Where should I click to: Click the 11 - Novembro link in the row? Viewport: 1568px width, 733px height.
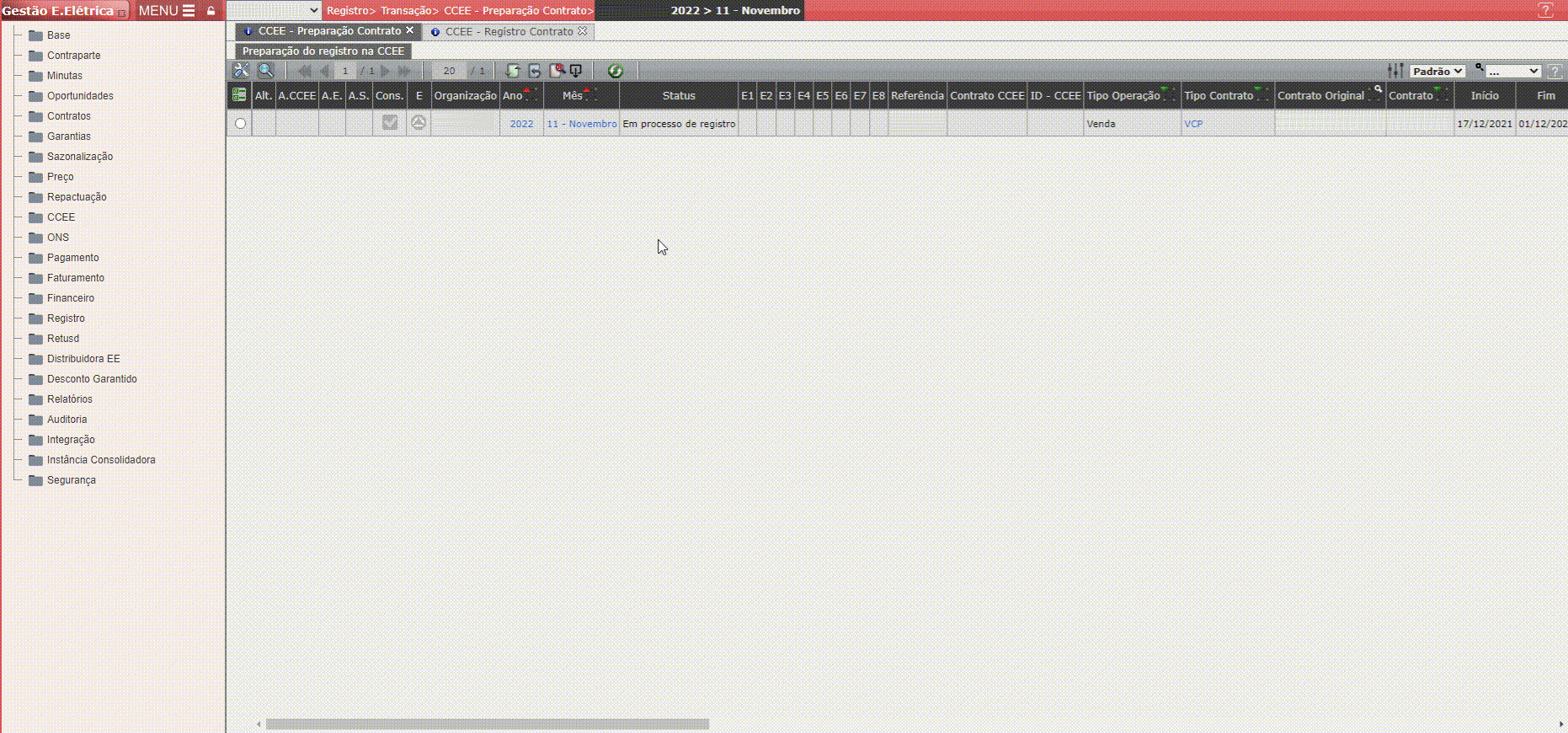[x=581, y=124]
